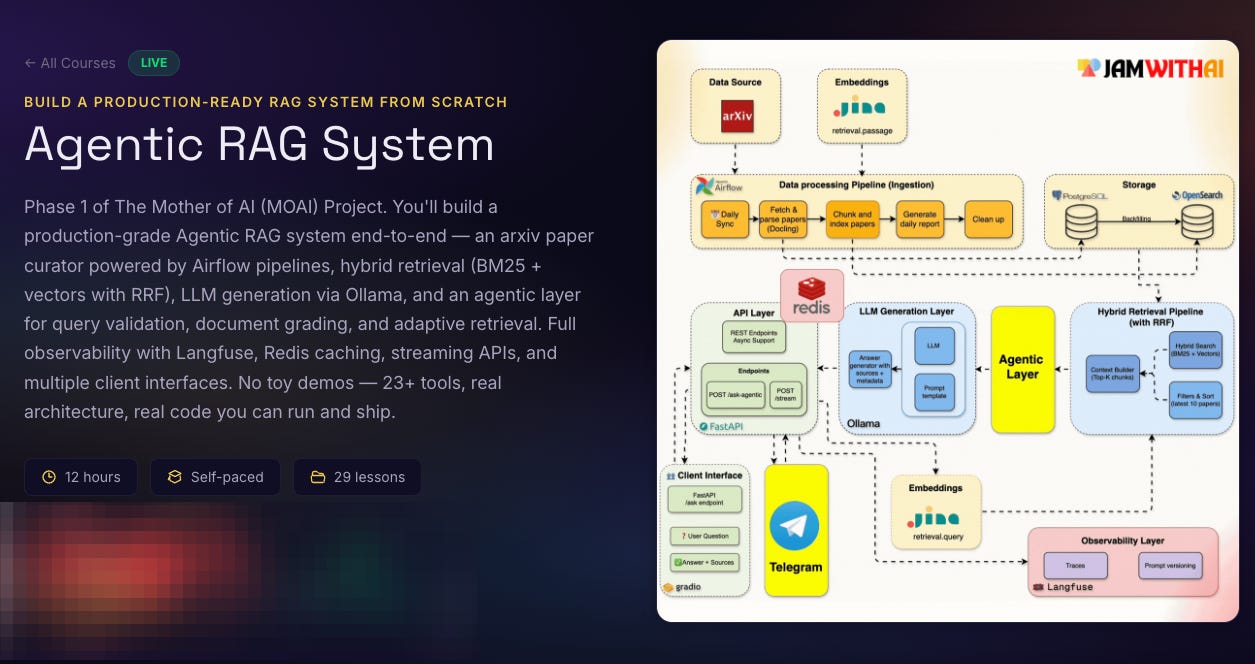Click the LLM box in Generation Layer
The image size is (1255, 664).
934,346
